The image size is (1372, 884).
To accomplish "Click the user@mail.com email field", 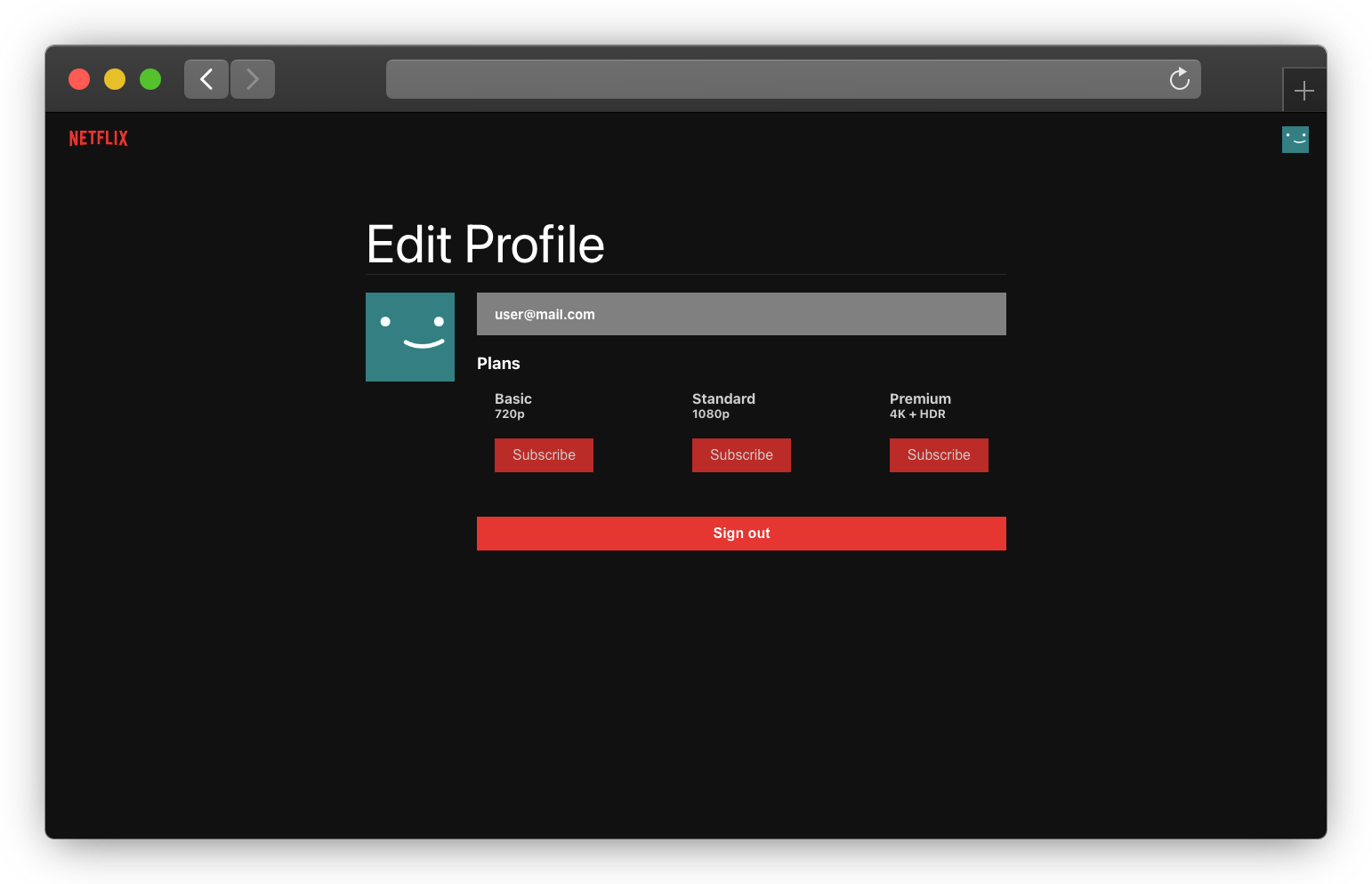I will click(741, 314).
